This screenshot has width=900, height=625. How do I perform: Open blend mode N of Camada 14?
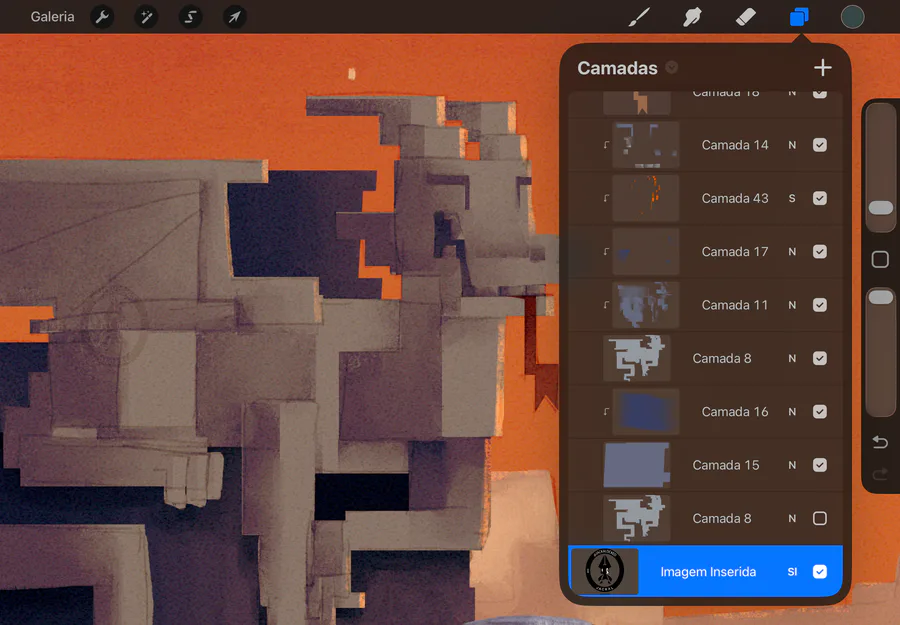[792, 145]
